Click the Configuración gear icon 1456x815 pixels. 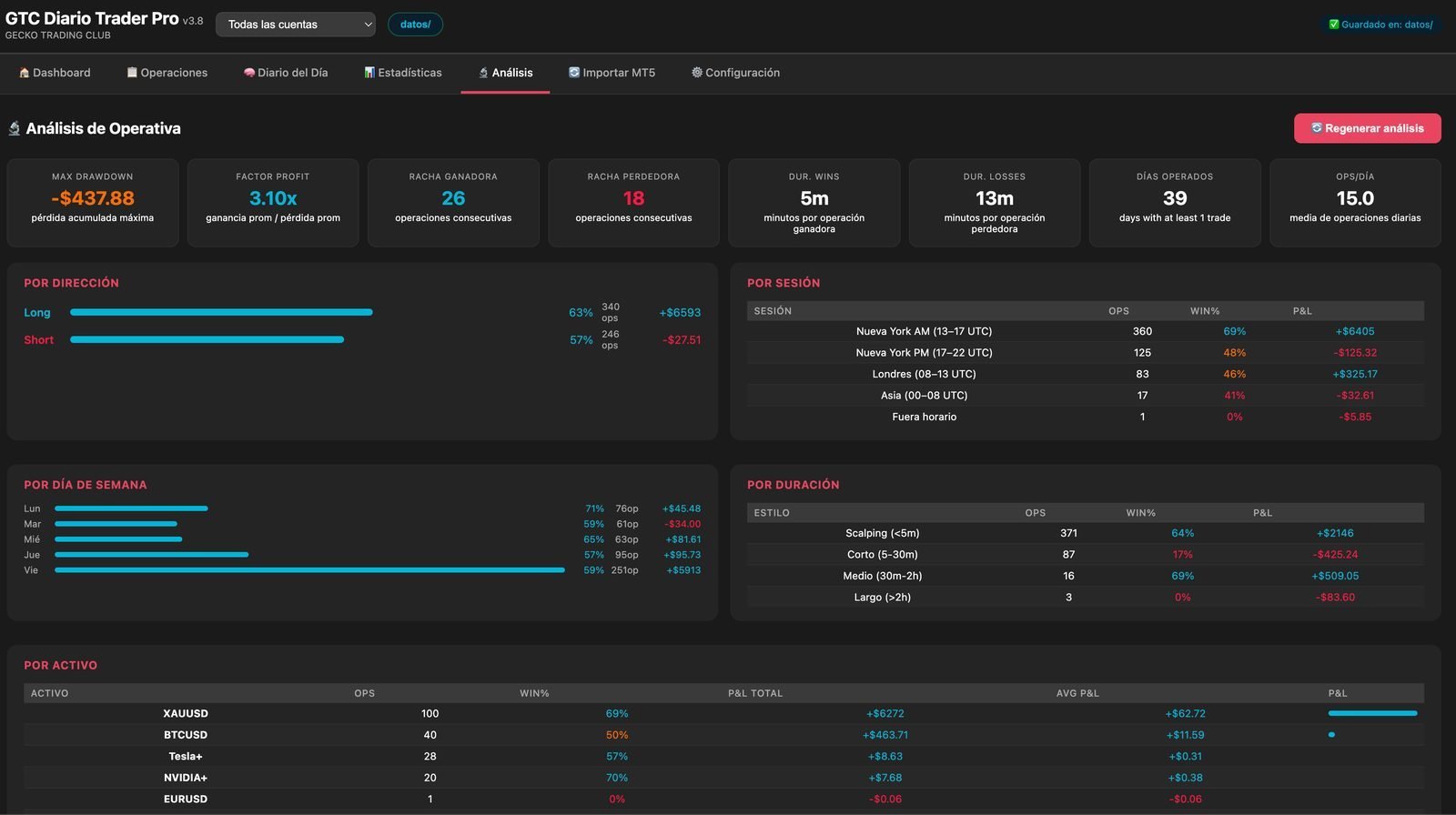697,73
